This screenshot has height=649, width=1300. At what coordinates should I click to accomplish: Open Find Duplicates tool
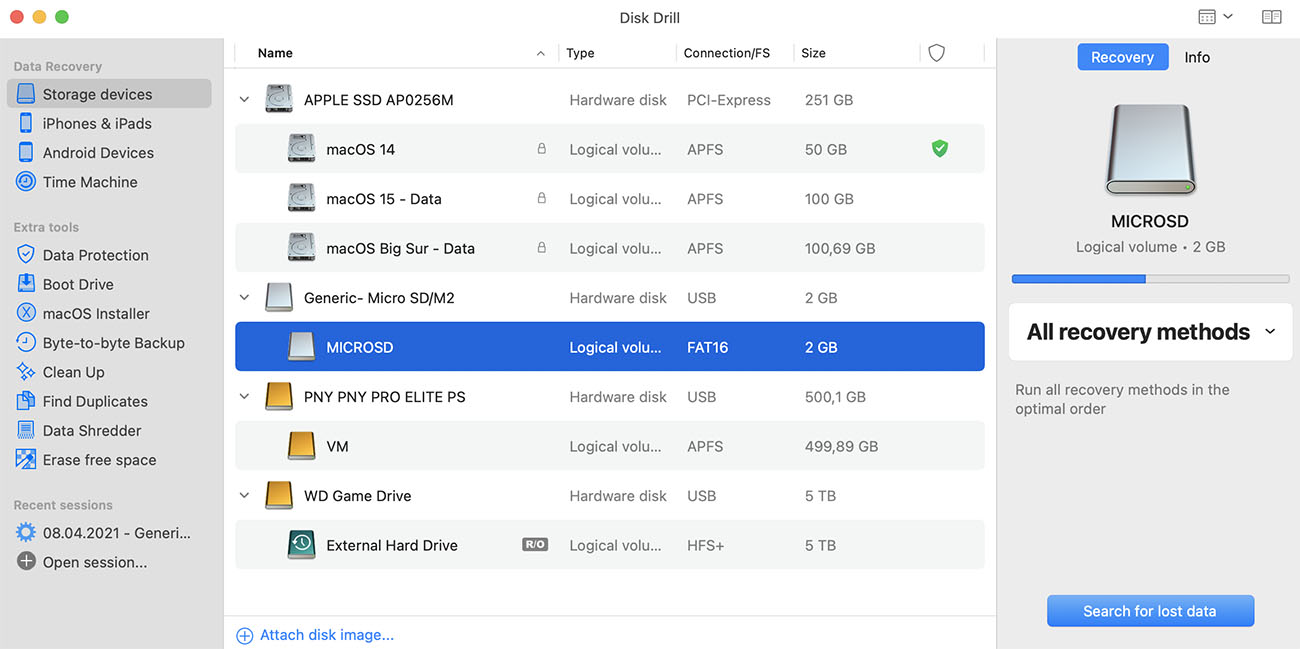click(x=95, y=401)
